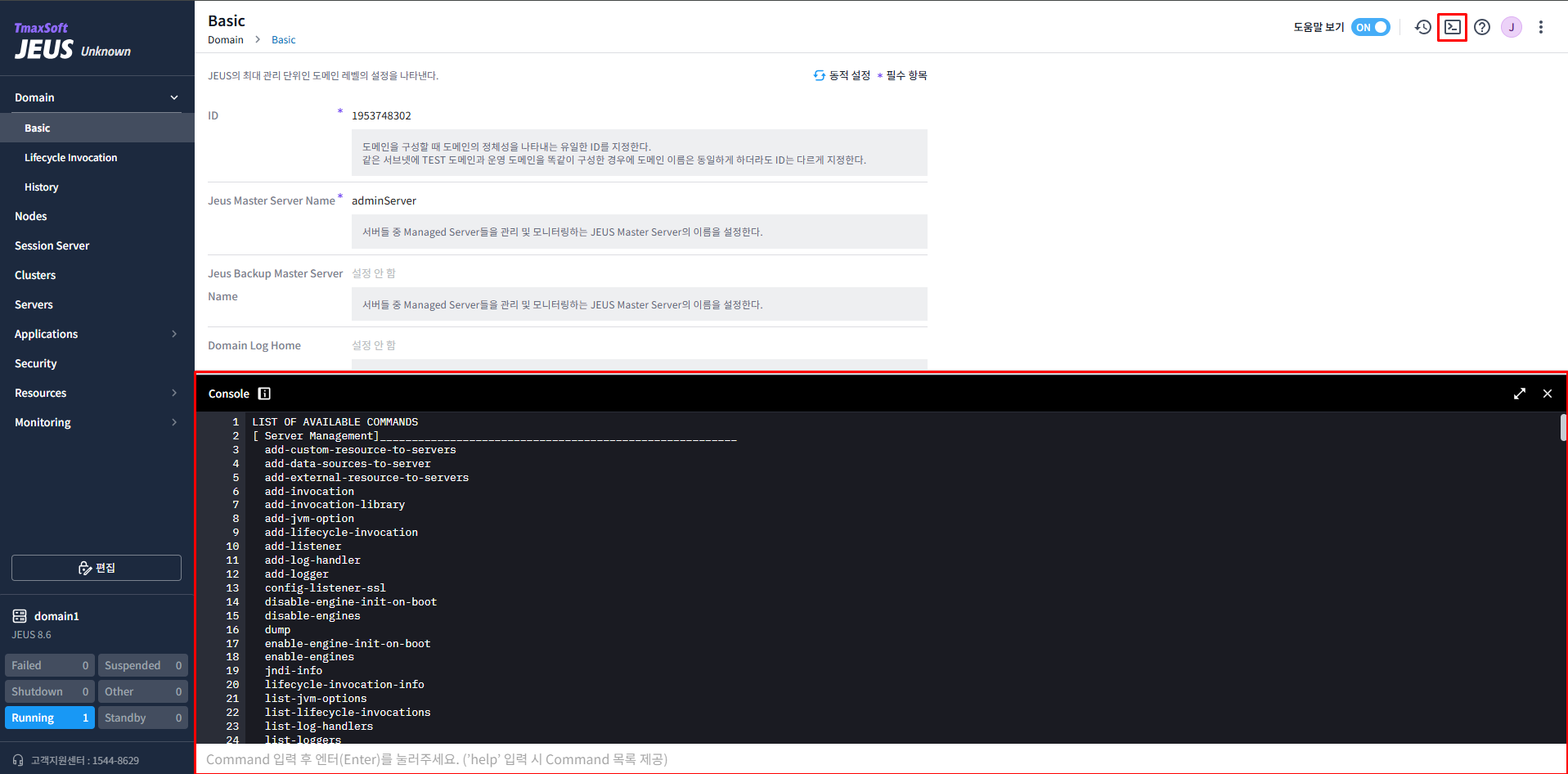This screenshot has width=1568, height=774.
Task: Click the Command input field
Action: click(x=654, y=759)
